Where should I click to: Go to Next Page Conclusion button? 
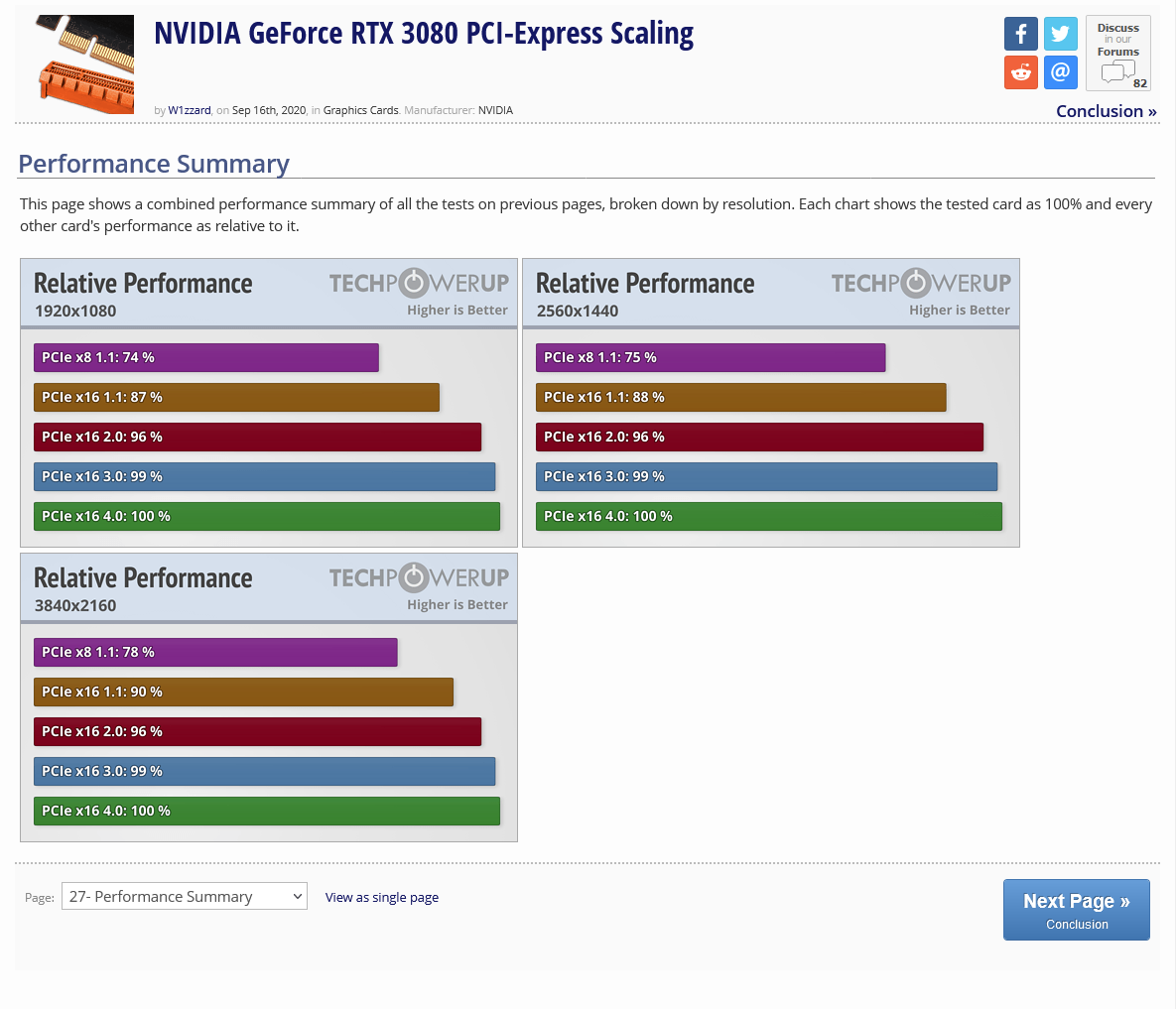pyautogui.click(x=1076, y=910)
